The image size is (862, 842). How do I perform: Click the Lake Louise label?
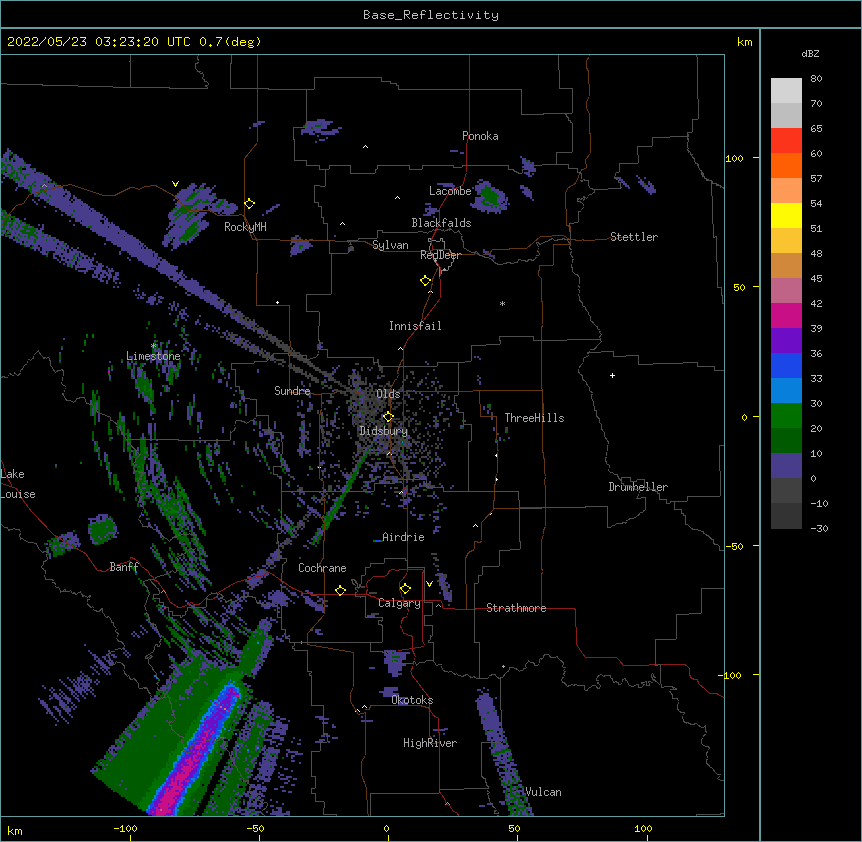(x=18, y=484)
